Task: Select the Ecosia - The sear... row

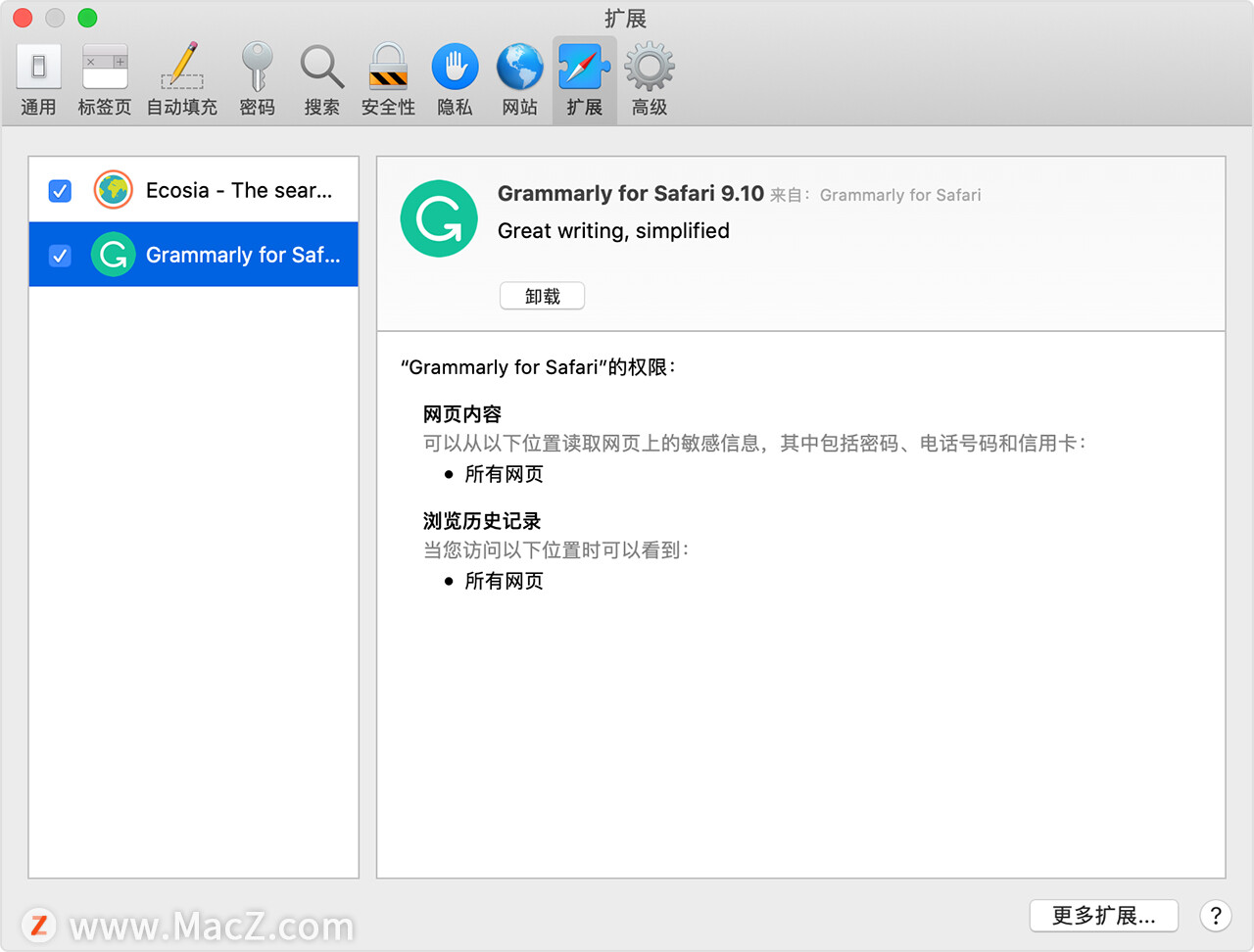Action: (x=194, y=190)
